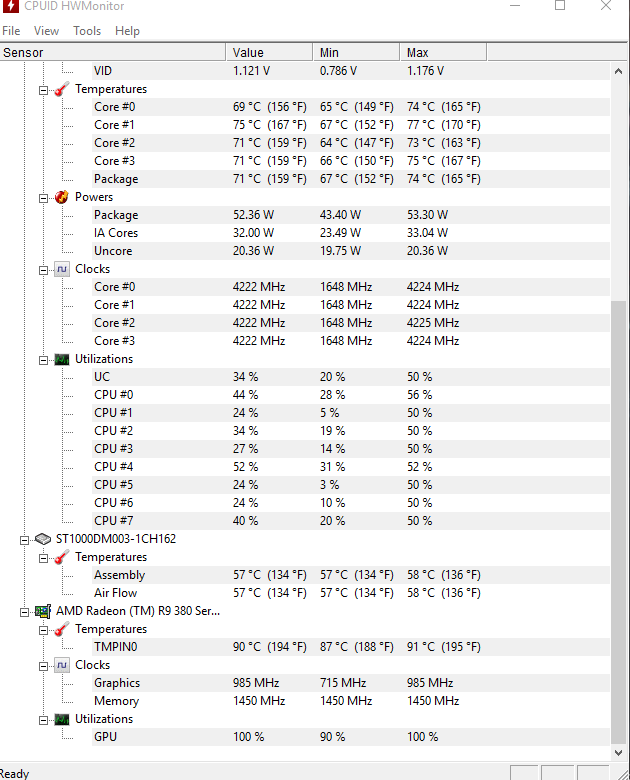630x780 pixels.
Task: Open the Tools menu
Action: pyautogui.click(x=87, y=31)
